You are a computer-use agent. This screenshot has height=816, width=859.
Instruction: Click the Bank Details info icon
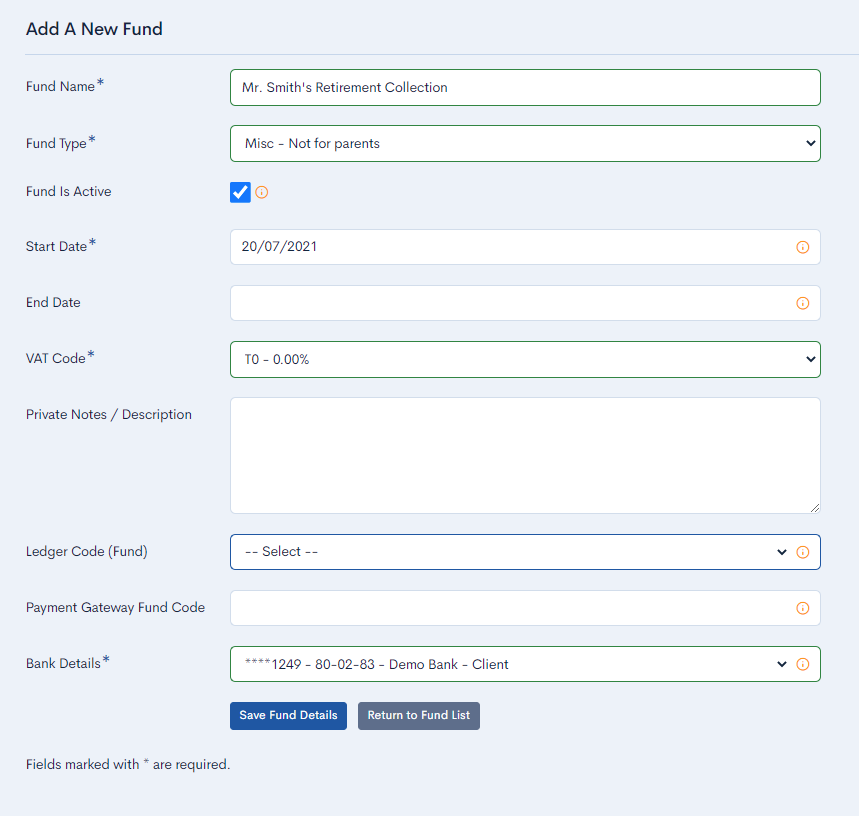click(x=803, y=664)
